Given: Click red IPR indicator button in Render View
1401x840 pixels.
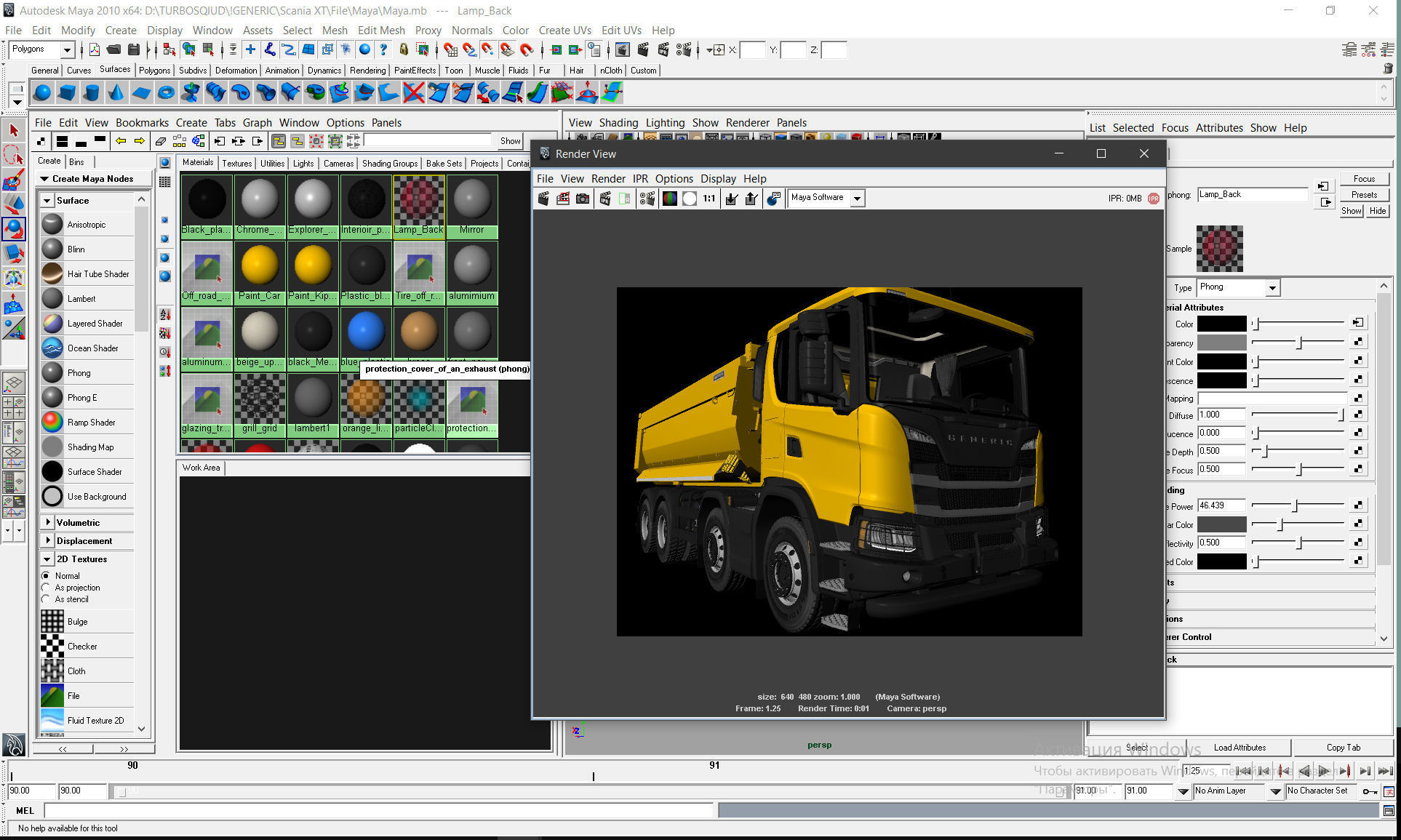Looking at the screenshot, I should tap(1154, 198).
